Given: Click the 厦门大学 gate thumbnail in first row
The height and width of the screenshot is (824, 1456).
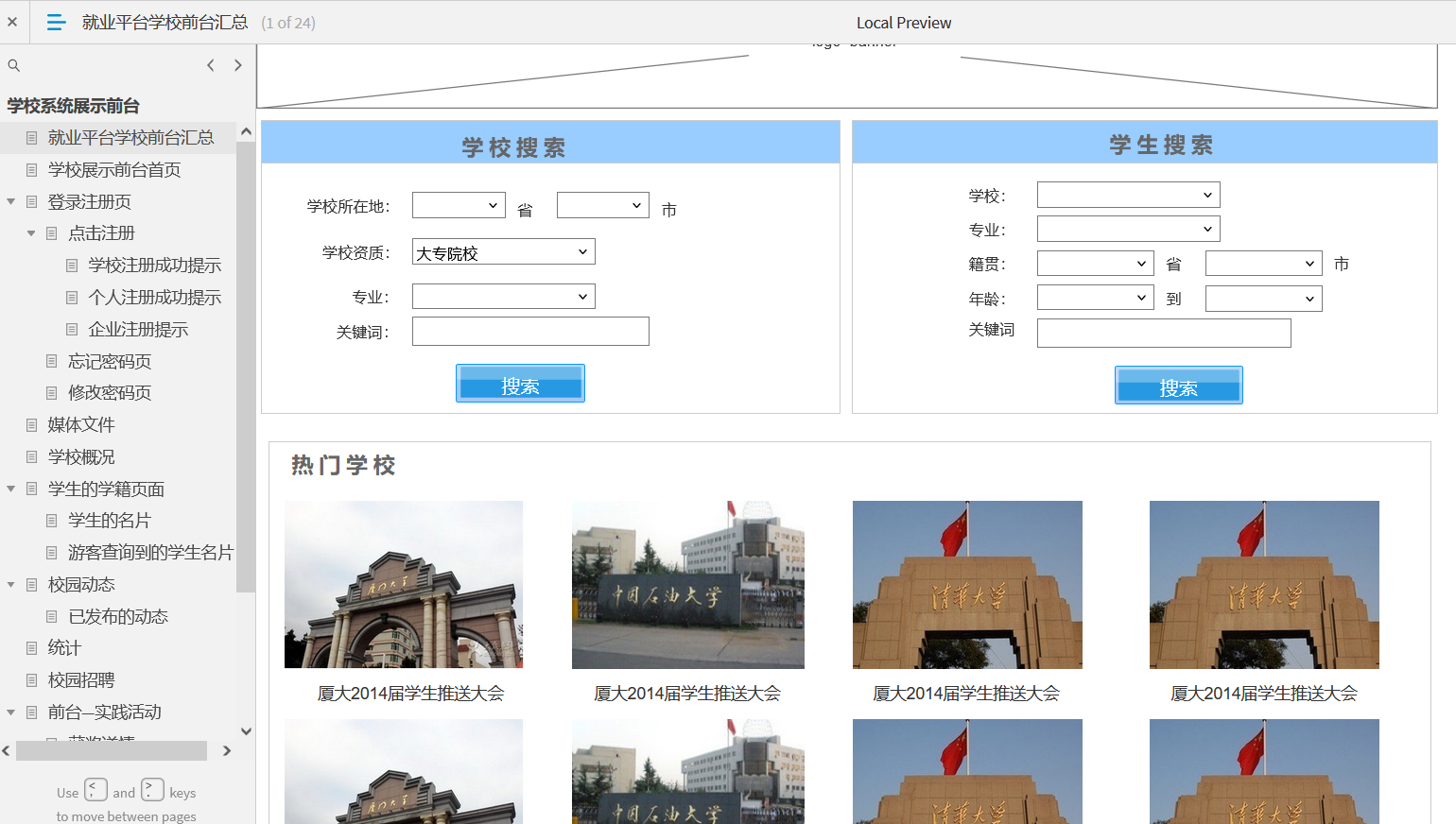Looking at the screenshot, I should [x=404, y=585].
